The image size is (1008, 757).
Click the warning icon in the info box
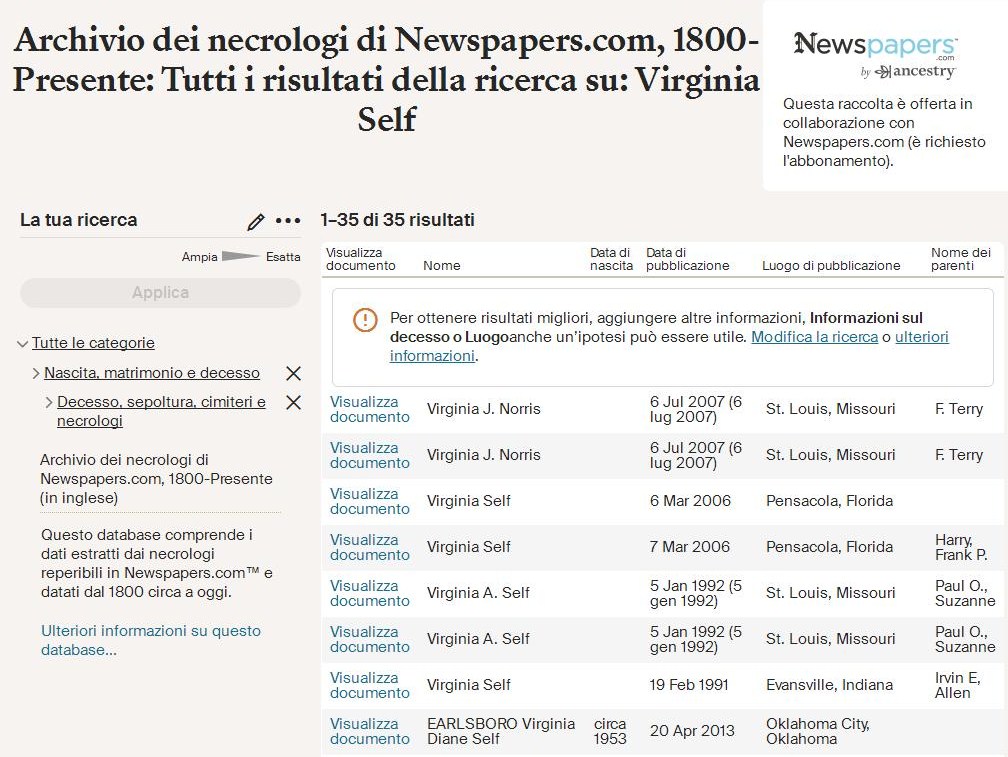pos(365,319)
